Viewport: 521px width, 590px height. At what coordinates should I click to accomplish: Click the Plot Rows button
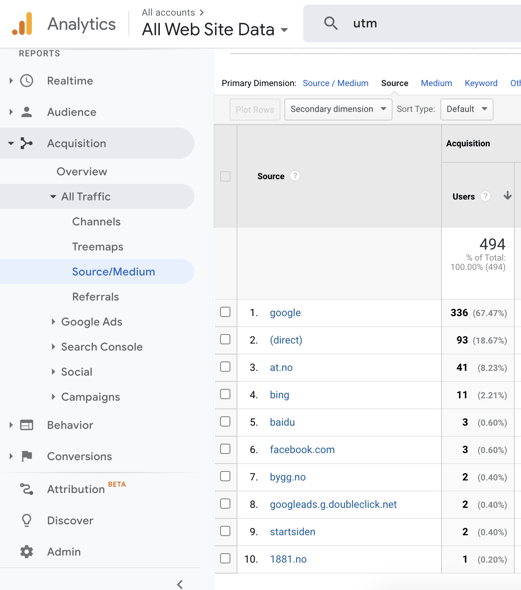[255, 109]
